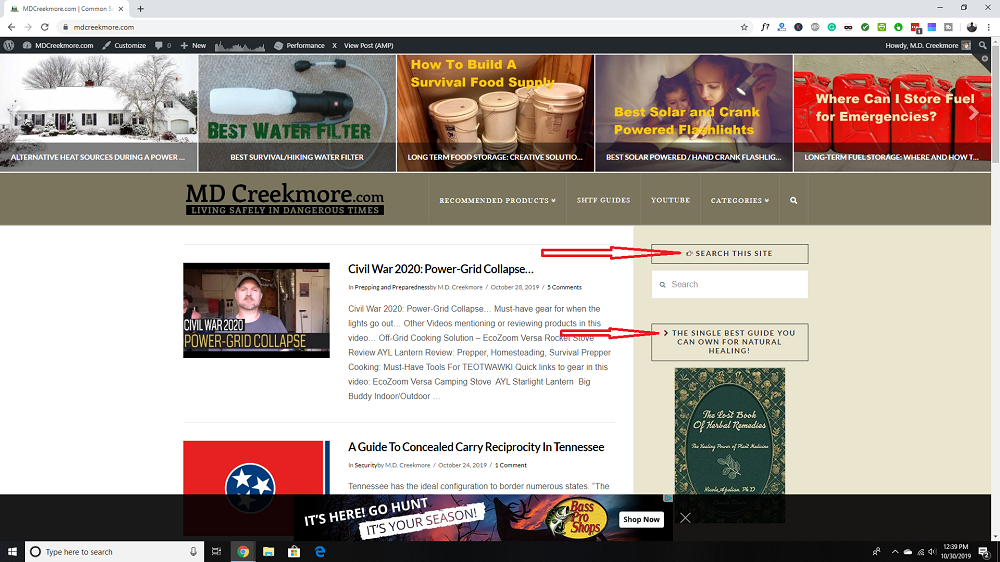Viewport: 1000px width, 562px height.
Task: Click the M.D. Creekmore author link of Civil War post
Action: point(460,287)
